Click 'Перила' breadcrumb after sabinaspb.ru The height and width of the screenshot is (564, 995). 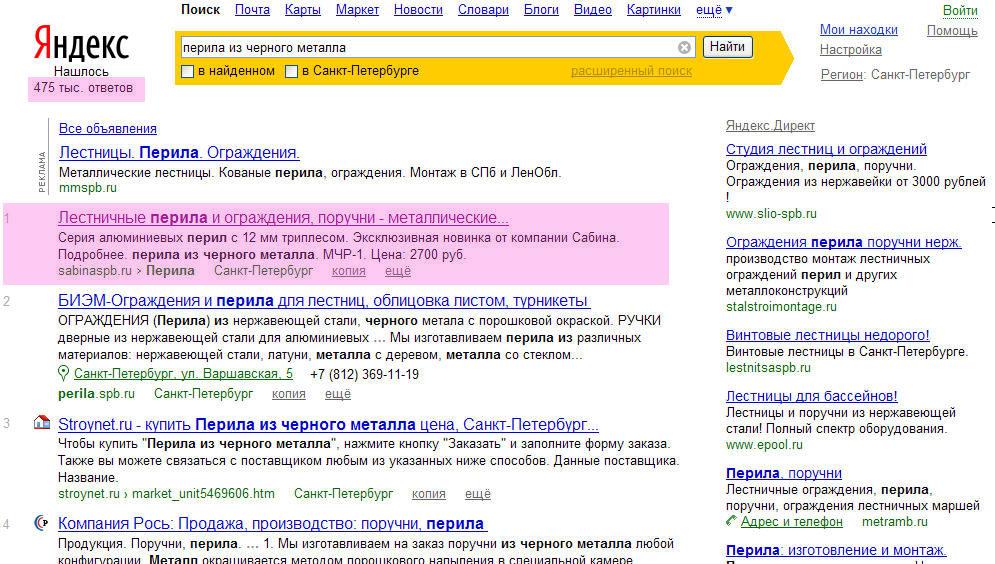point(170,271)
